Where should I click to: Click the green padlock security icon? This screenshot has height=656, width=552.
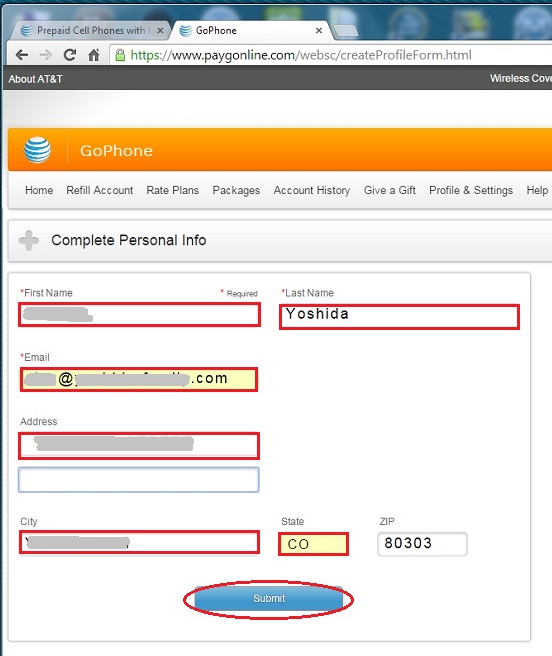(x=120, y=55)
